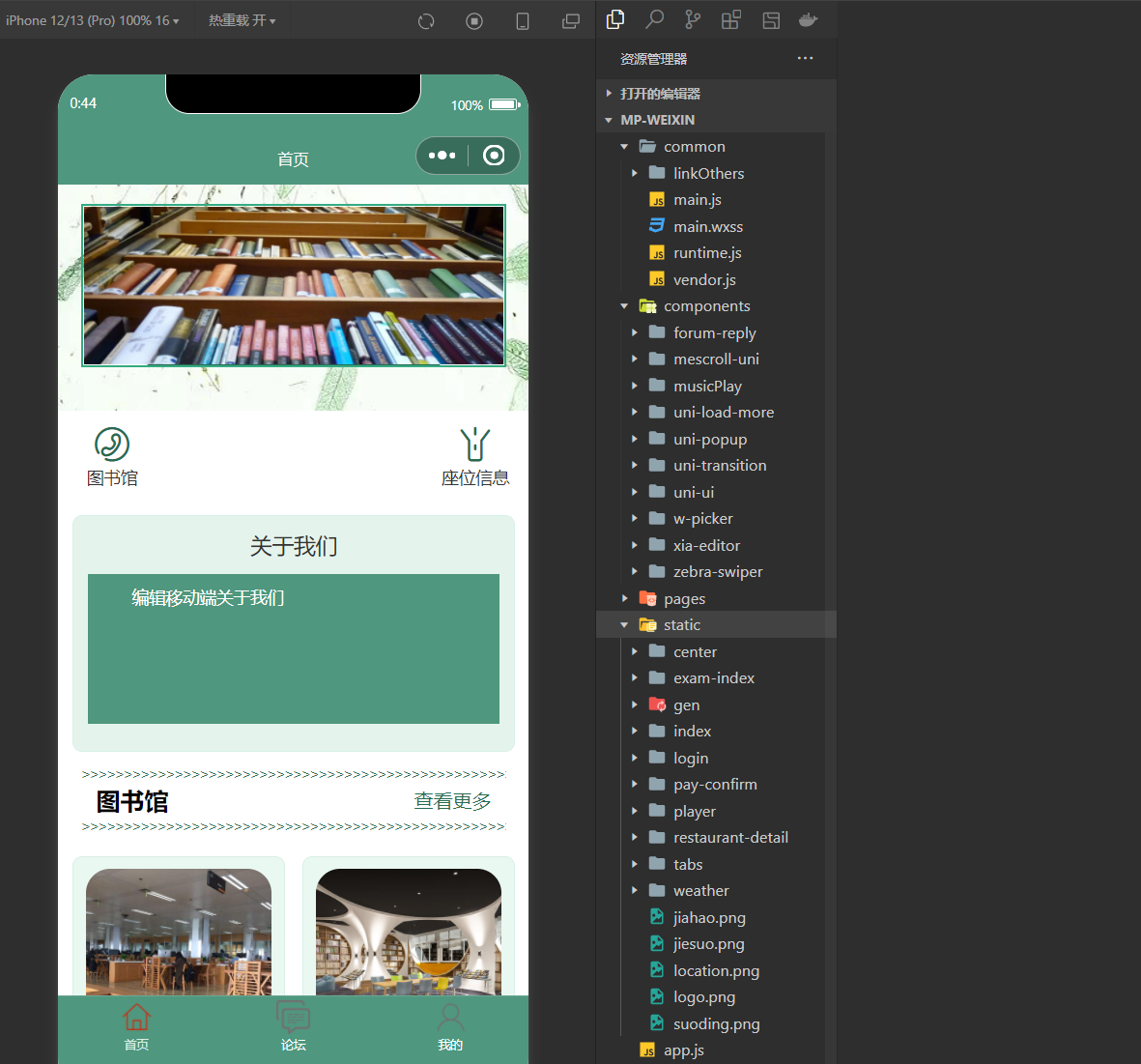Screen dimensions: 1141x1064
Task: Switch to the 我的 tab
Action: 449,1027
